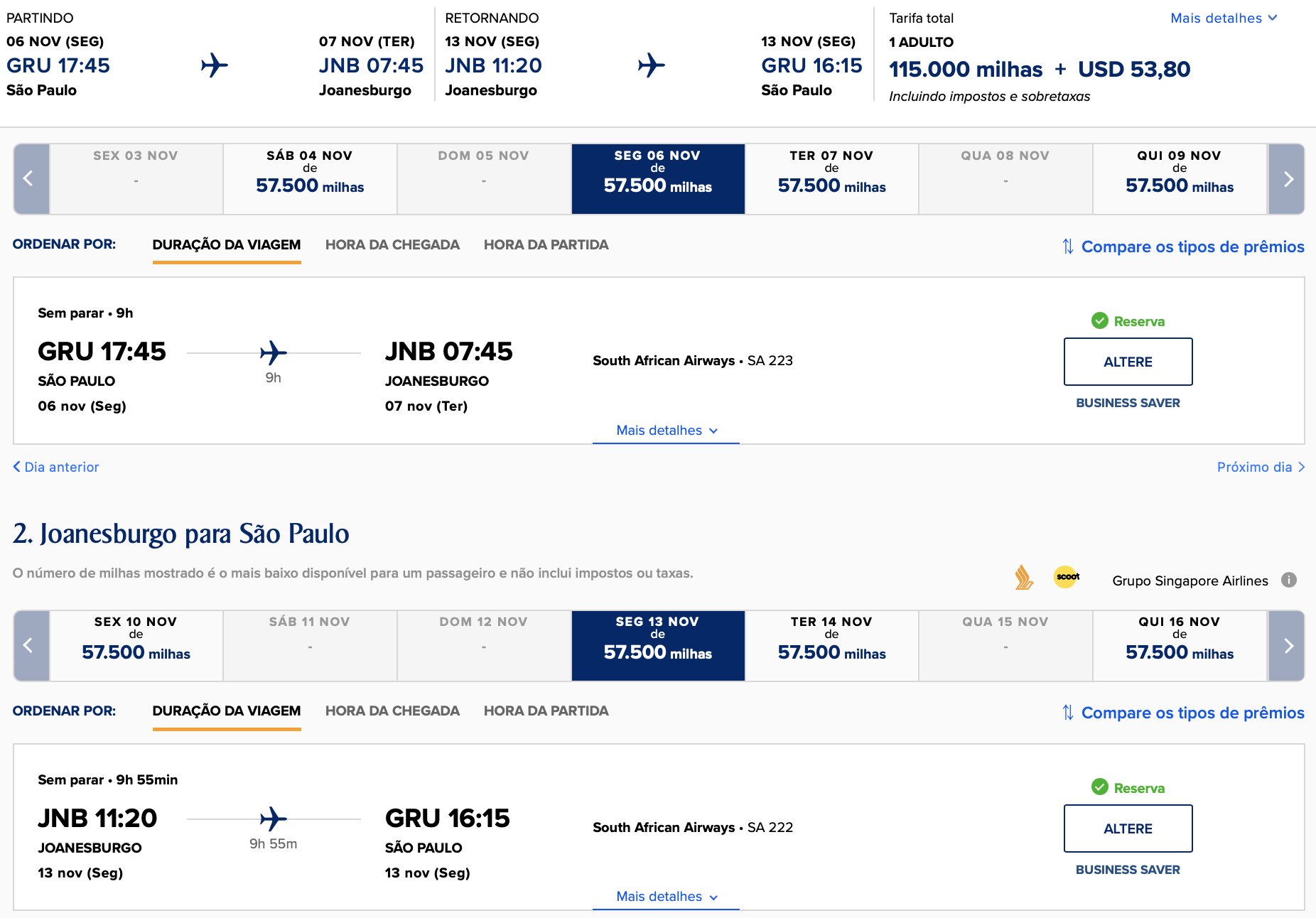Expand Mais detalhes for flight SA 222
Viewport: 1316px width, 918px height.
tap(667, 897)
